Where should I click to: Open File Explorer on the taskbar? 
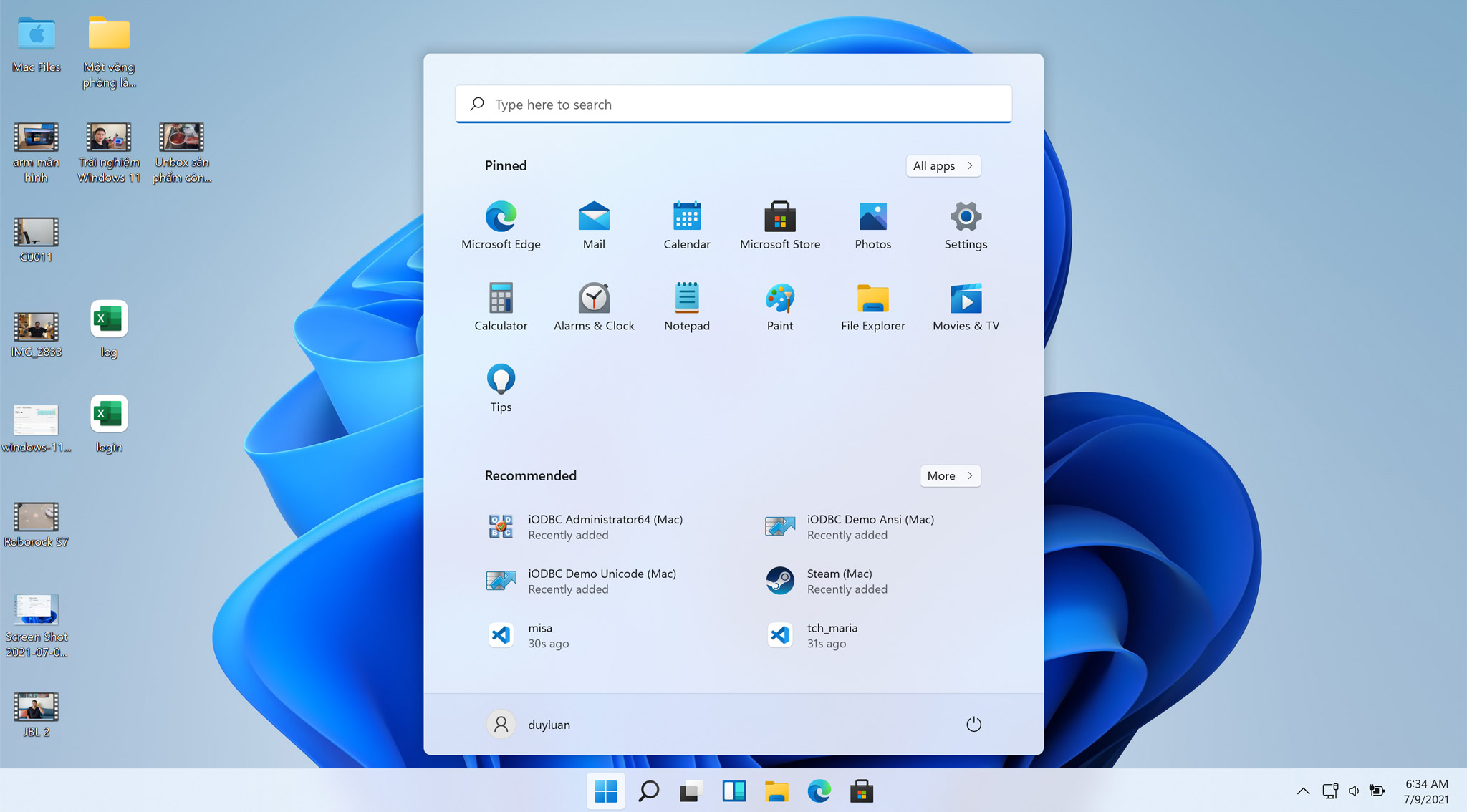tap(776, 791)
